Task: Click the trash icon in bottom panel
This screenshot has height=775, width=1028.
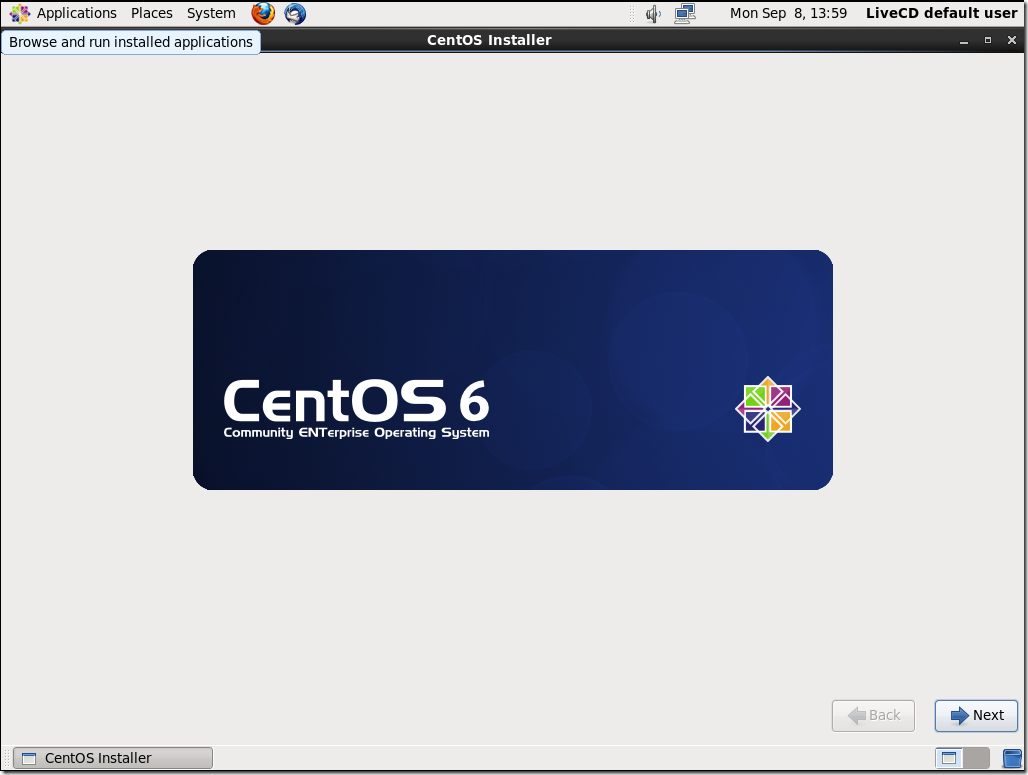Action: [x=1012, y=758]
